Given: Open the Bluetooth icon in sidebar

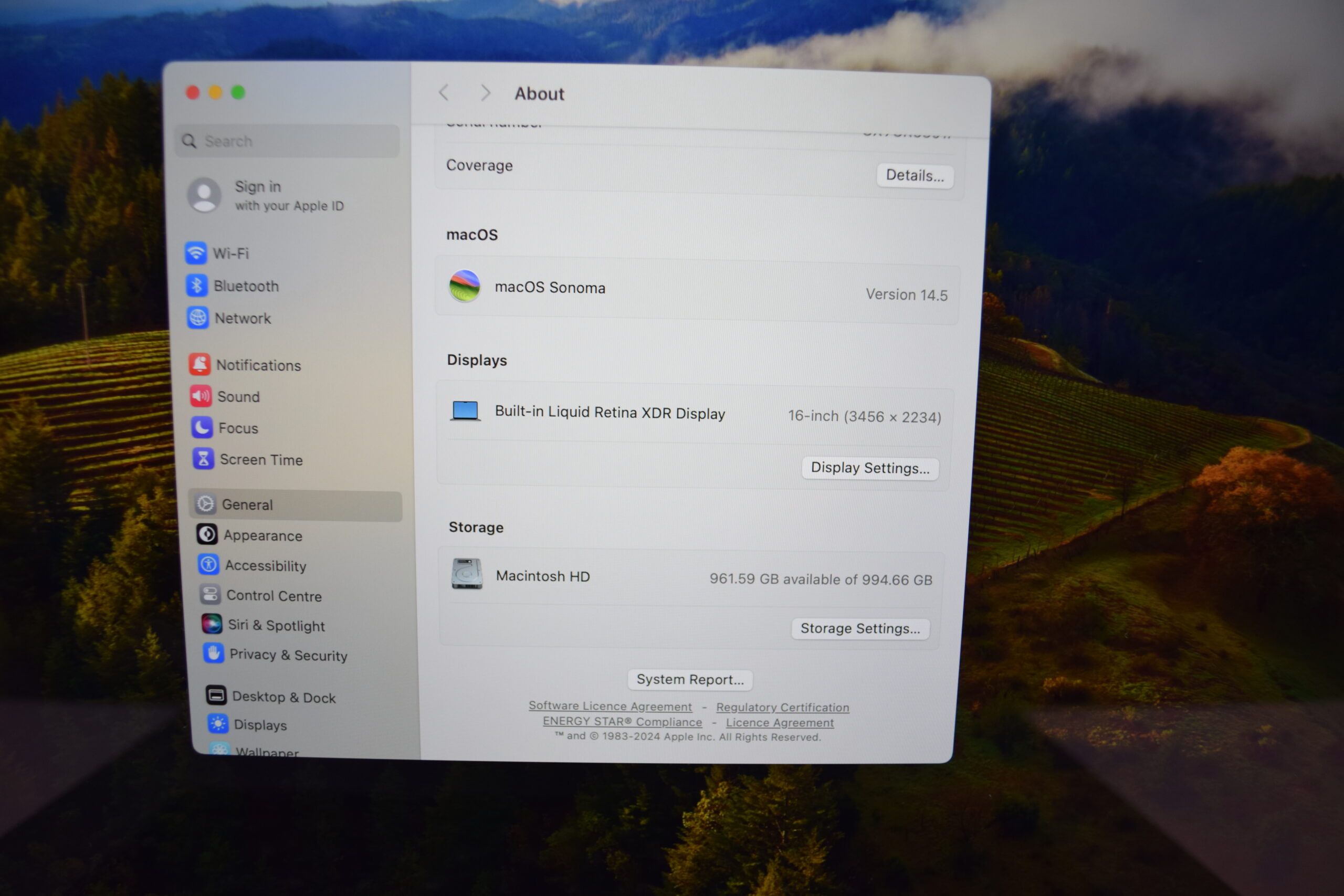Looking at the screenshot, I should tap(196, 285).
